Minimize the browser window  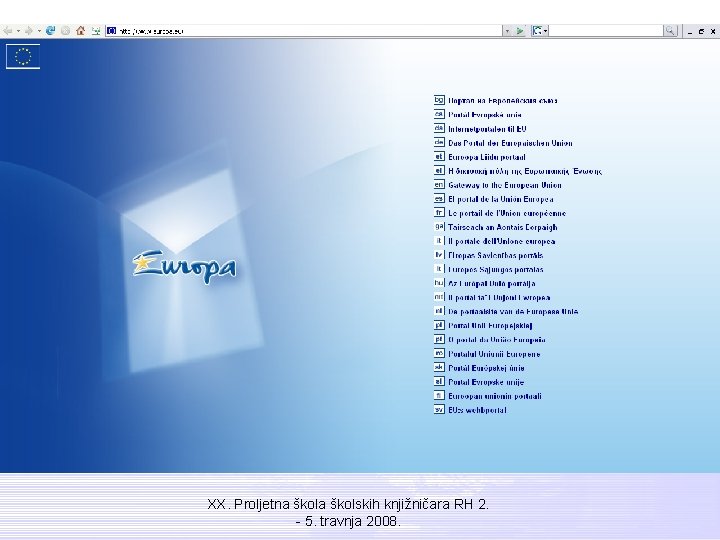[x=690, y=32]
